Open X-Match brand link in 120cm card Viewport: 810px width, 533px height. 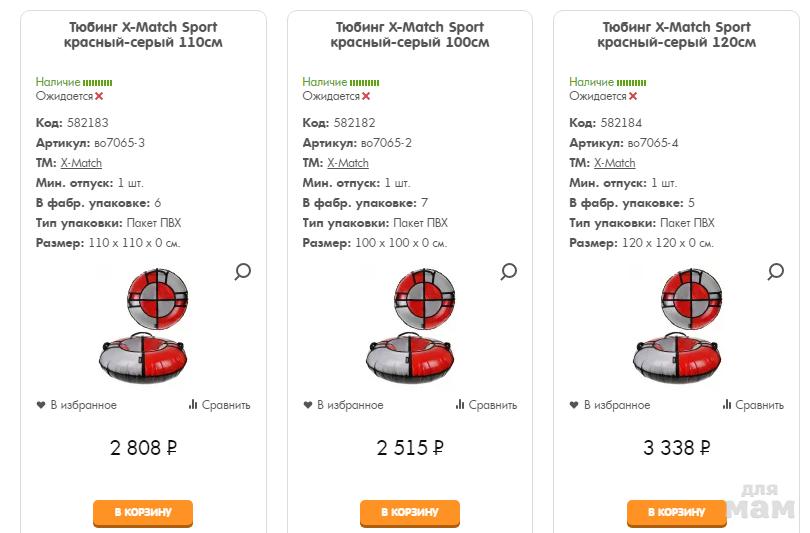tap(614, 163)
